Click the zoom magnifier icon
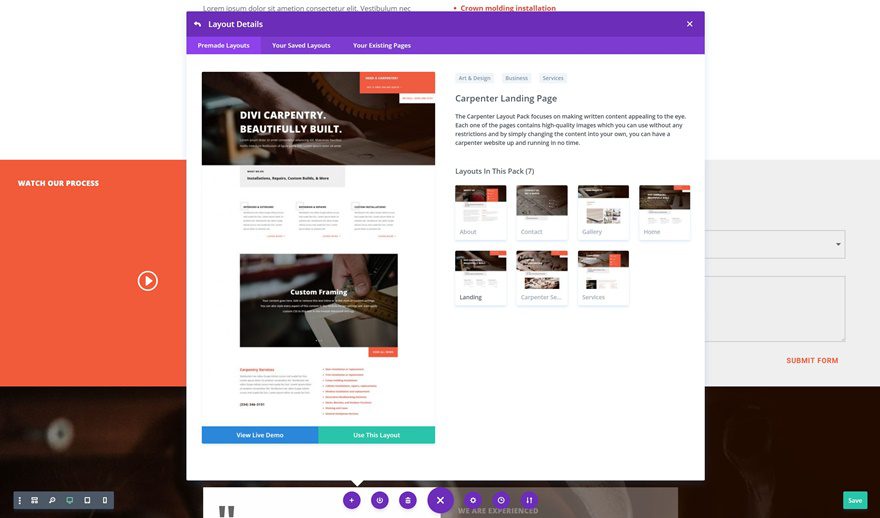The width and height of the screenshot is (880, 518). point(52,500)
